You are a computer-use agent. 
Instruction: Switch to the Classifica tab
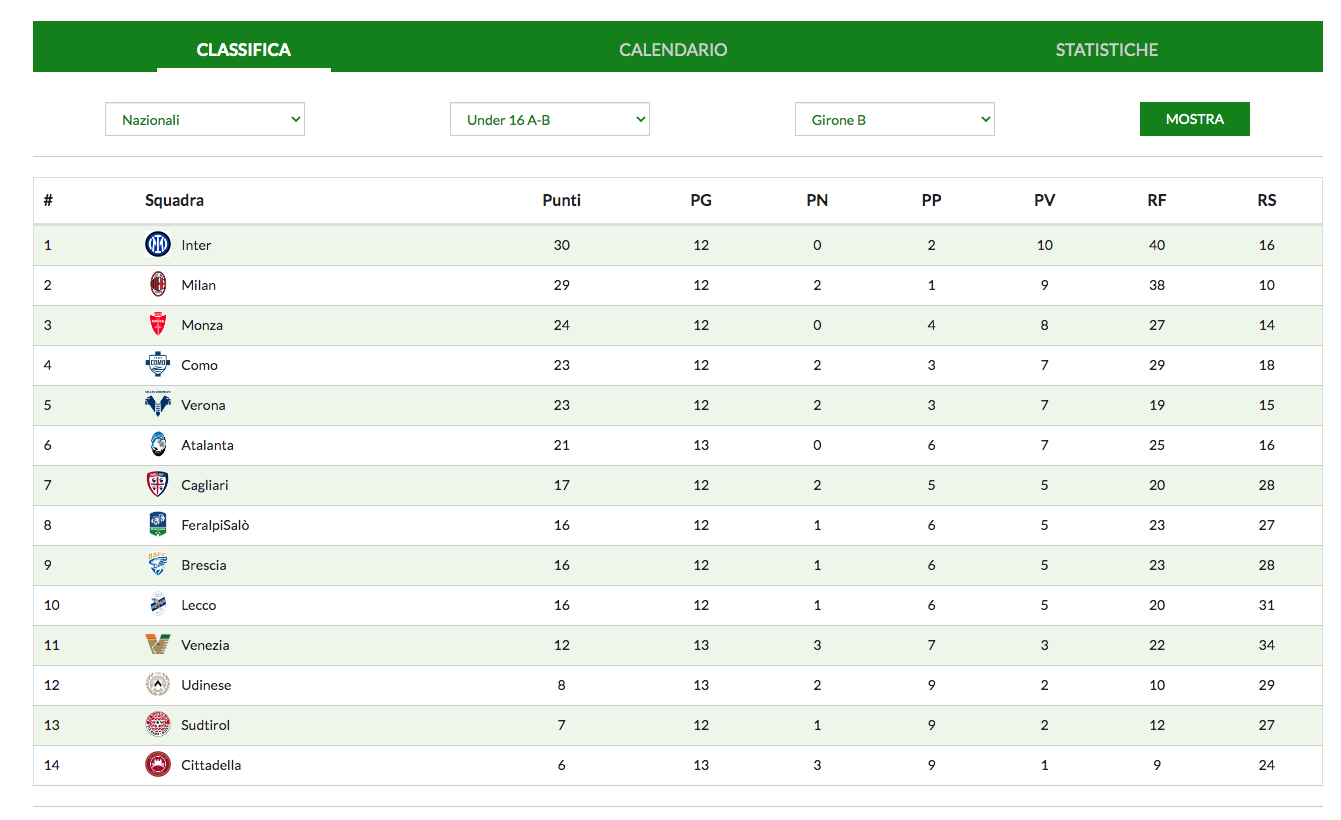[244, 49]
